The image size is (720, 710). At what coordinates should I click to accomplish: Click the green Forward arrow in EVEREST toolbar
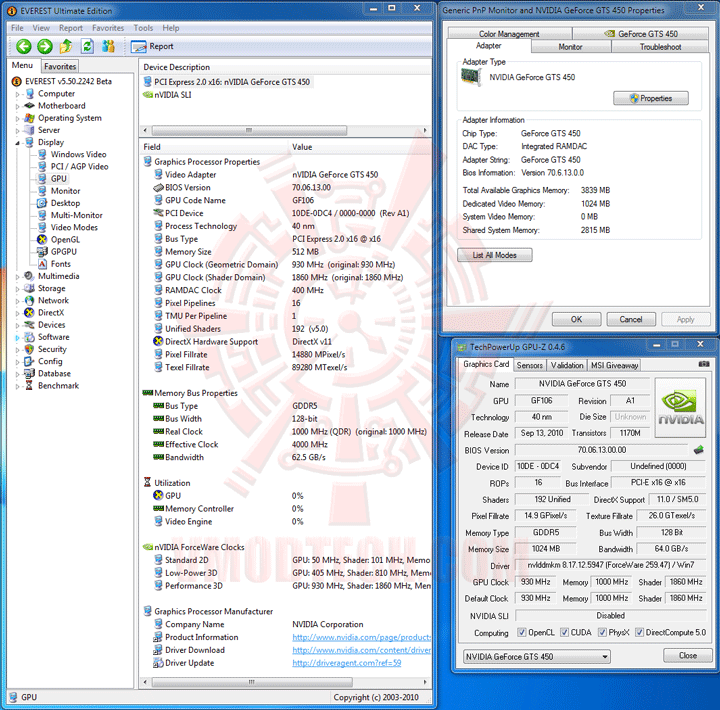click(45, 46)
